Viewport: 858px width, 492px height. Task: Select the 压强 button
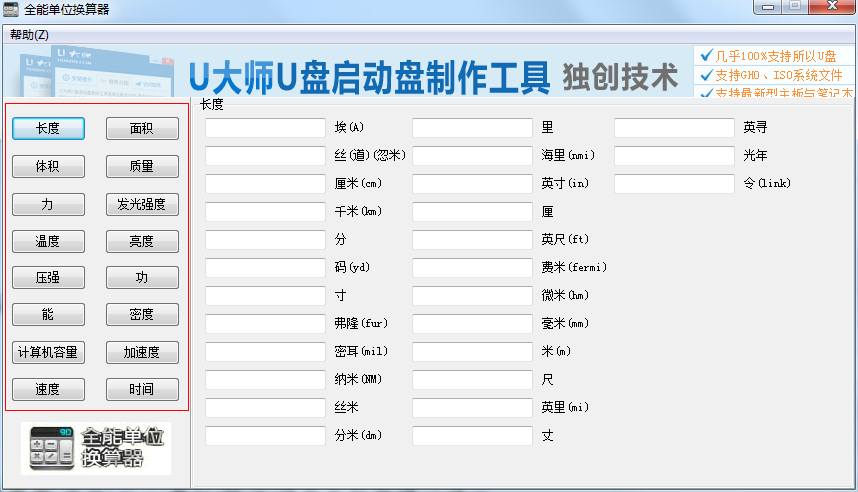(x=48, y=277)
